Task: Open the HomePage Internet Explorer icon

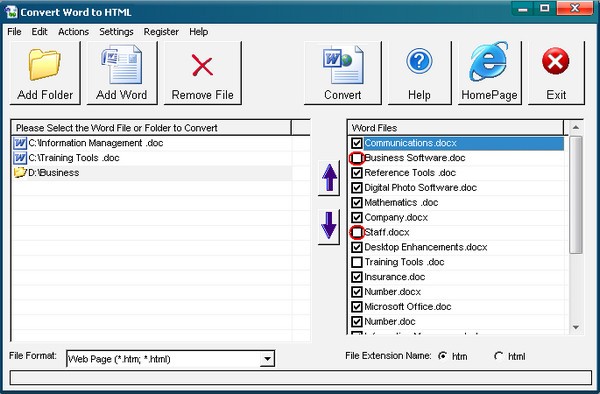Action: coord(489,62)
